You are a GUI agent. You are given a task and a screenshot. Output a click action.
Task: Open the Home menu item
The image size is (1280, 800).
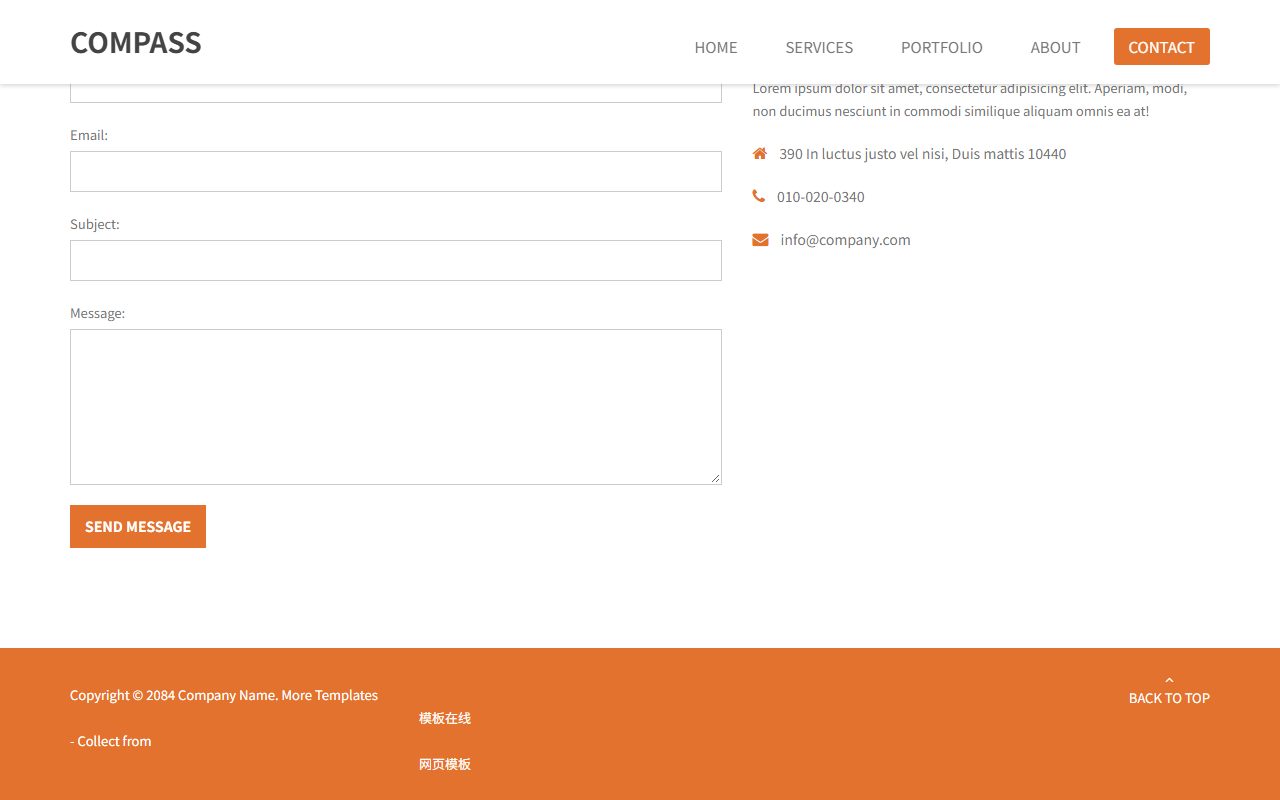[x=716, y=47]
